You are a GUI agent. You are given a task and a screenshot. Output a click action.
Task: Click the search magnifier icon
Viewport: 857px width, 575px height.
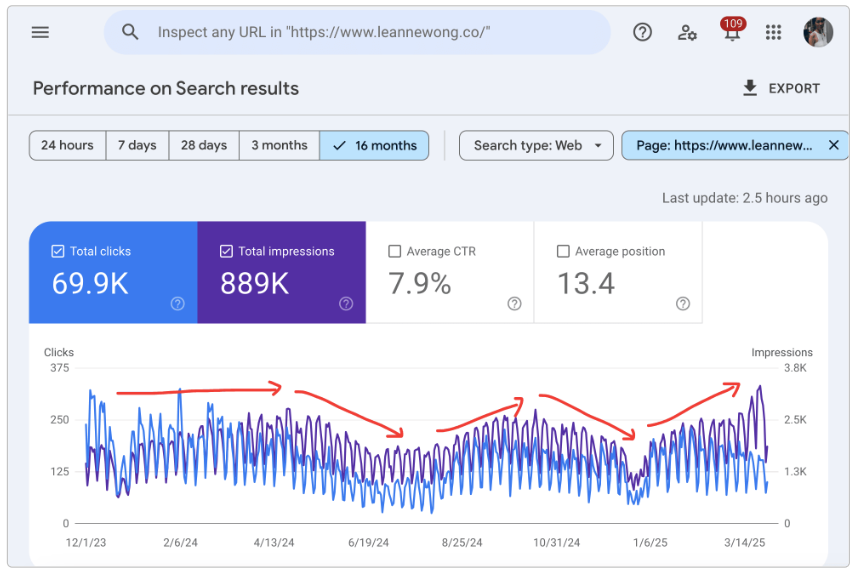point(130,32)
